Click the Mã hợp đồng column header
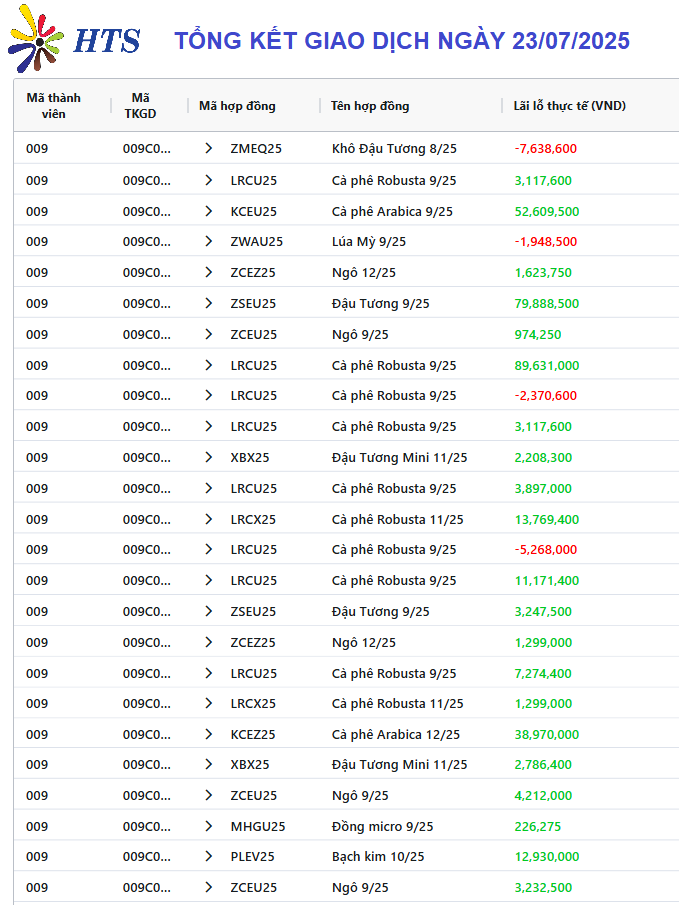 pos(237,106)
